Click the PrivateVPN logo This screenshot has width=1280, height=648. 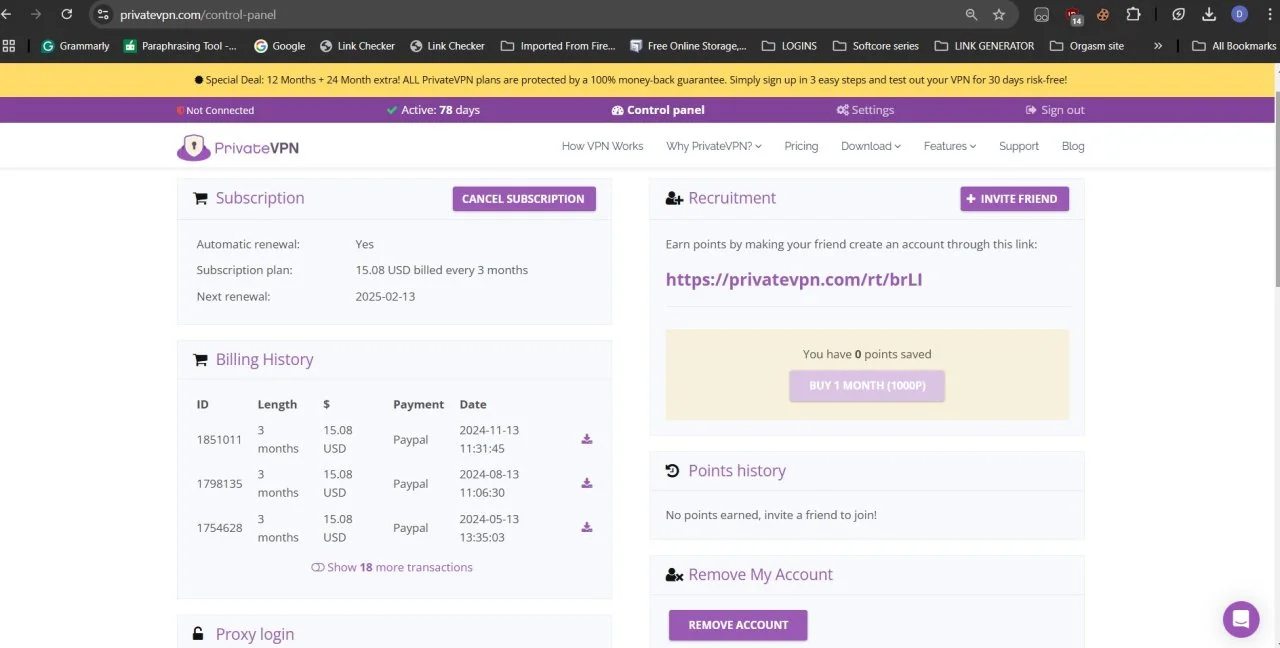(238, 148)
